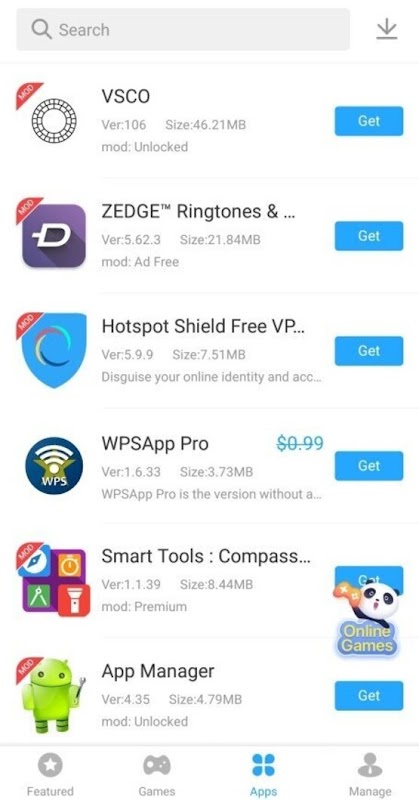Open the Smart Tools : Compass title
Viewport: 419px width, 800px height.
[x=205, y=556]
